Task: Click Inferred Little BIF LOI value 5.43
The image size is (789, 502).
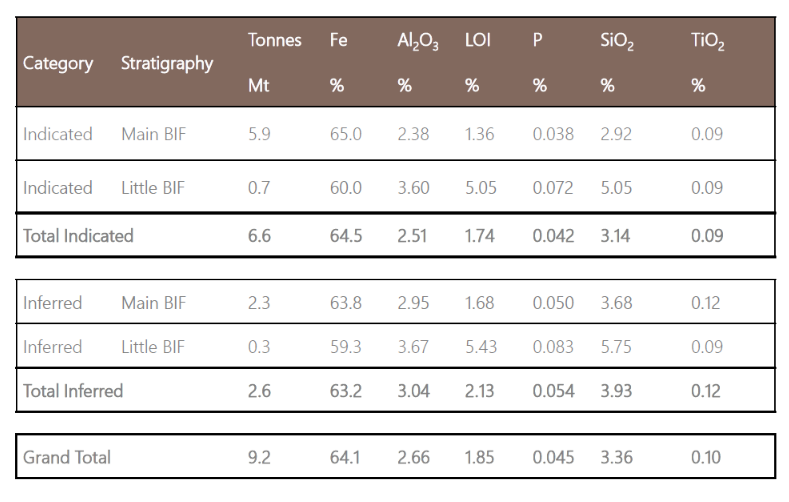Action: [x=481, y=347]
